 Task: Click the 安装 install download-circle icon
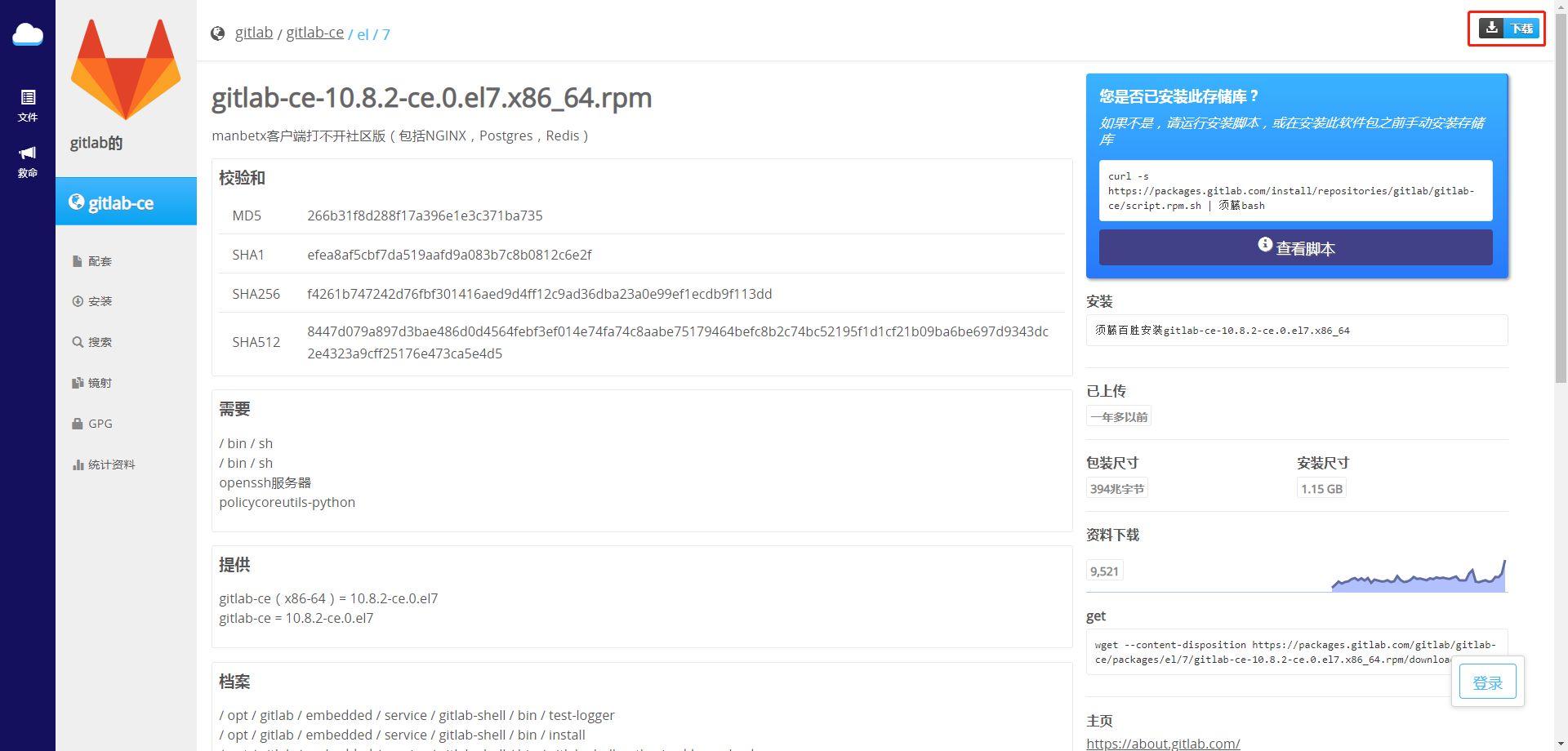[x=77, y=301]
